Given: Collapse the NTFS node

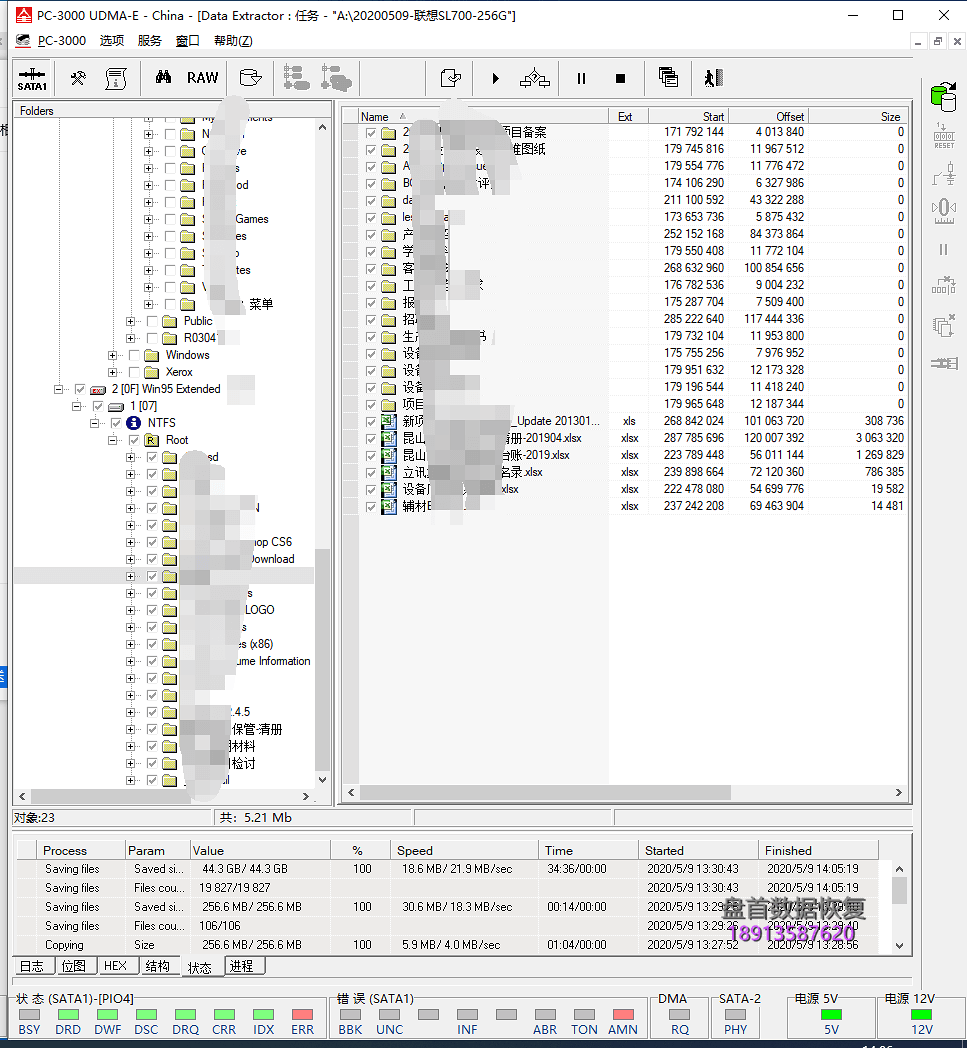Looking at the screenshot, I should pos(94,423).
